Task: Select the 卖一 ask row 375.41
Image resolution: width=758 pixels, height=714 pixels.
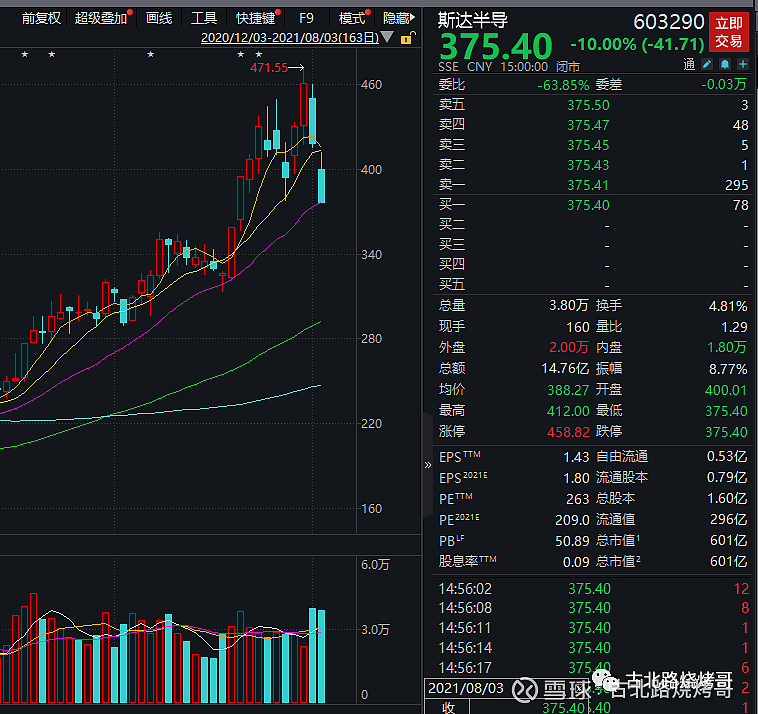Action: pyautogui.click(x=593, y=185)
